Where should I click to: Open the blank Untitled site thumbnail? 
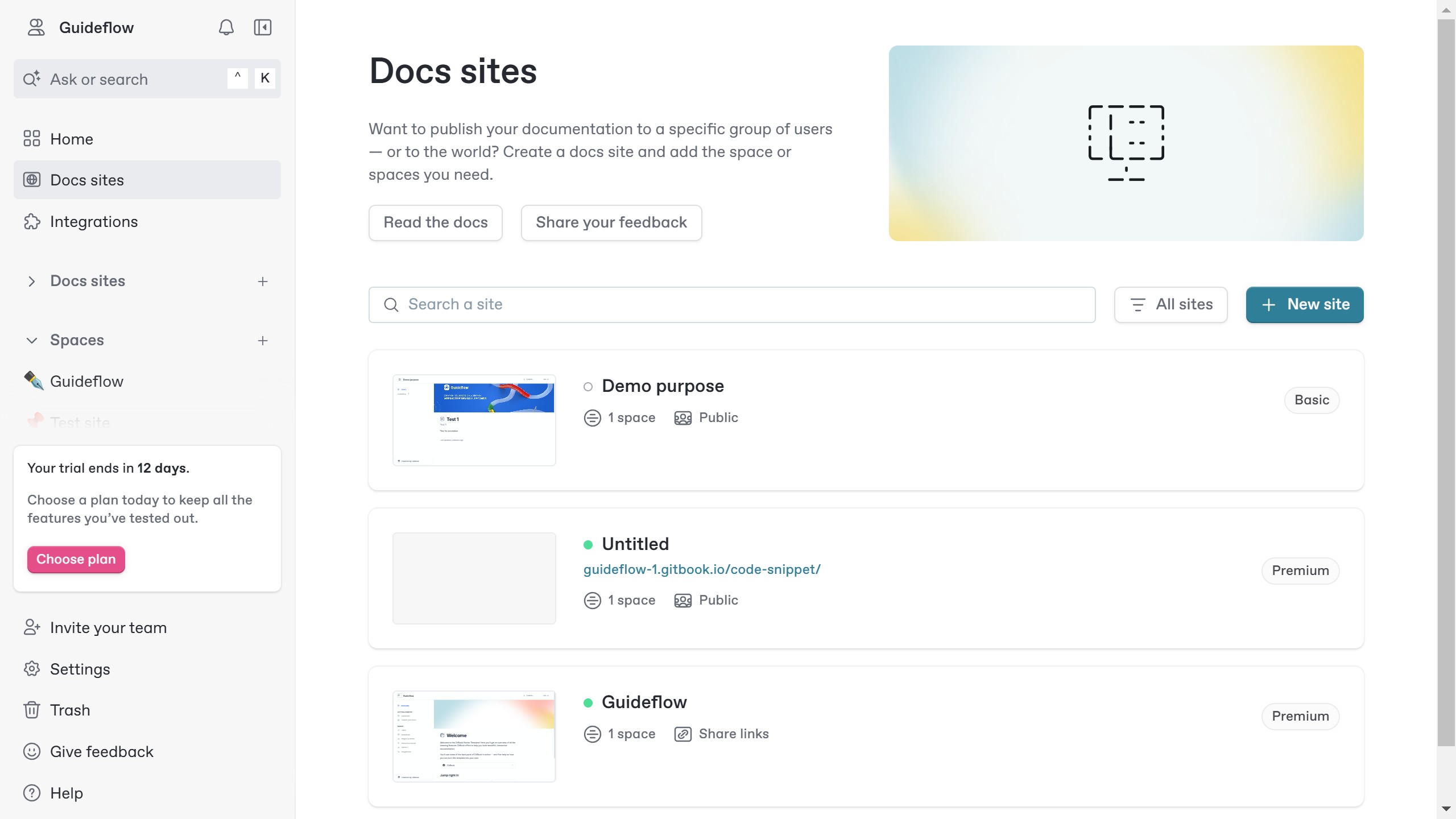pos(474,578)
